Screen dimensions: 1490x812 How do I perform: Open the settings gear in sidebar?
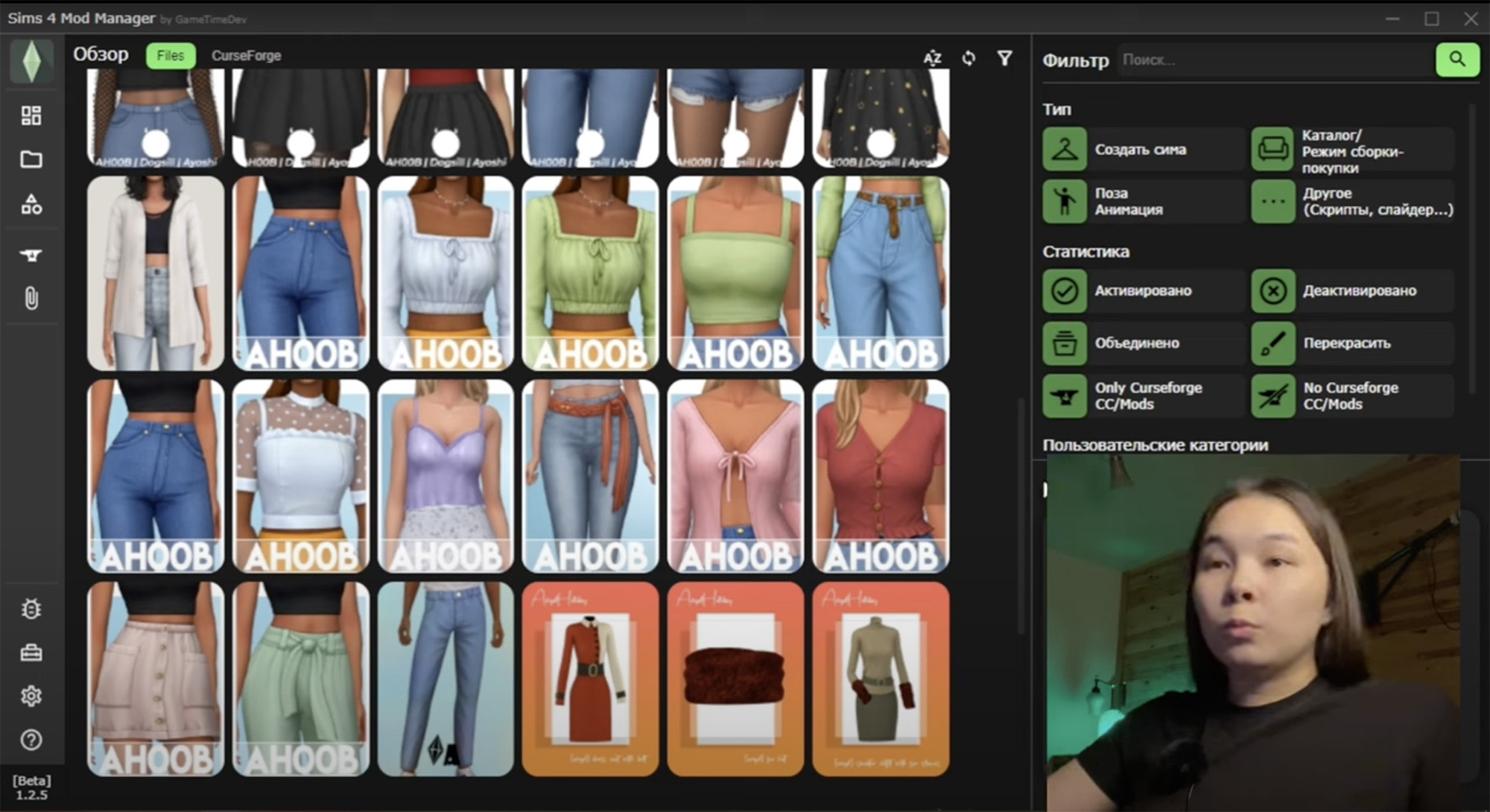tap(31, 696)
